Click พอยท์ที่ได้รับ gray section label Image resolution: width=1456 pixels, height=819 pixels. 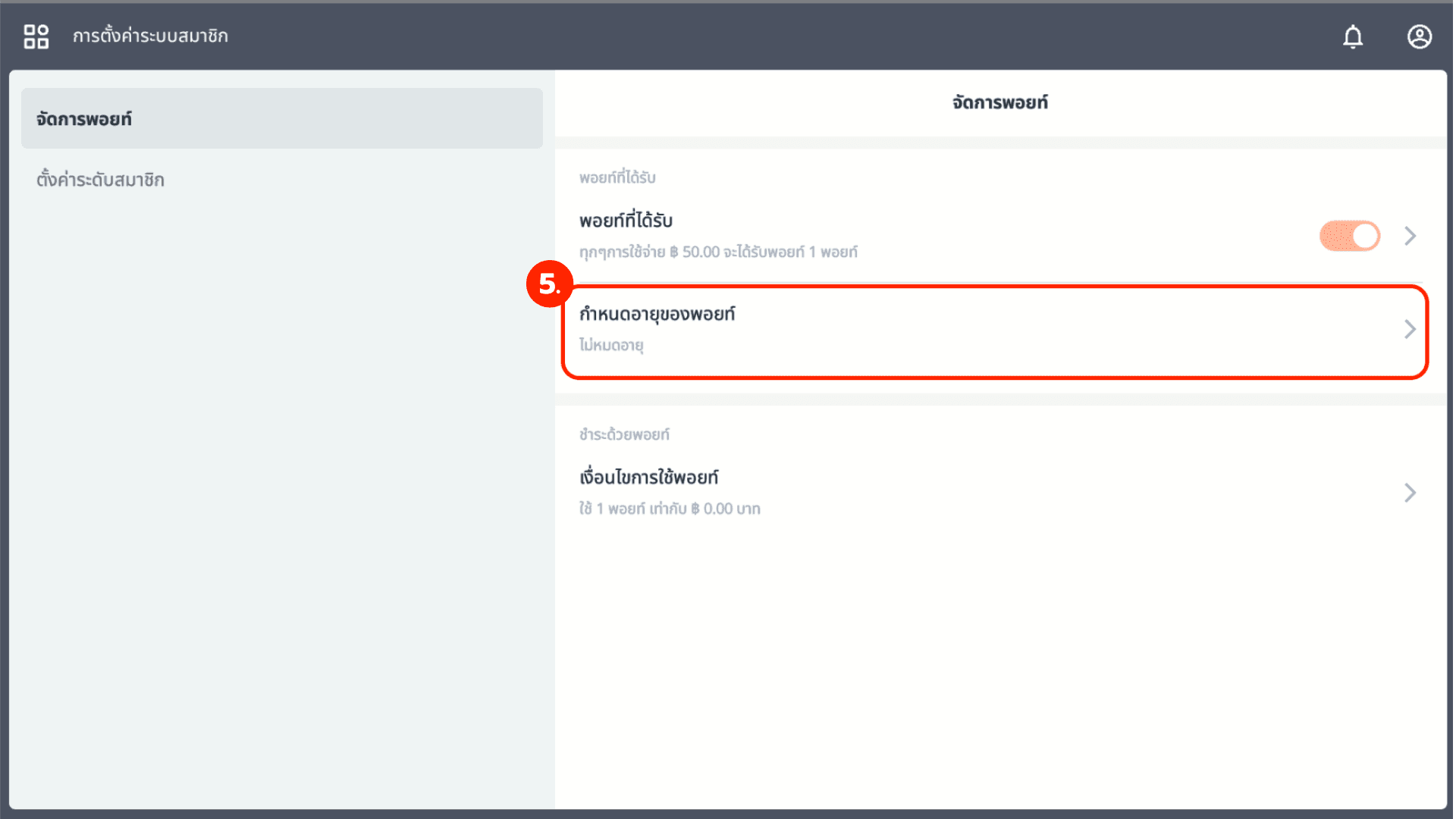point(617,177)
